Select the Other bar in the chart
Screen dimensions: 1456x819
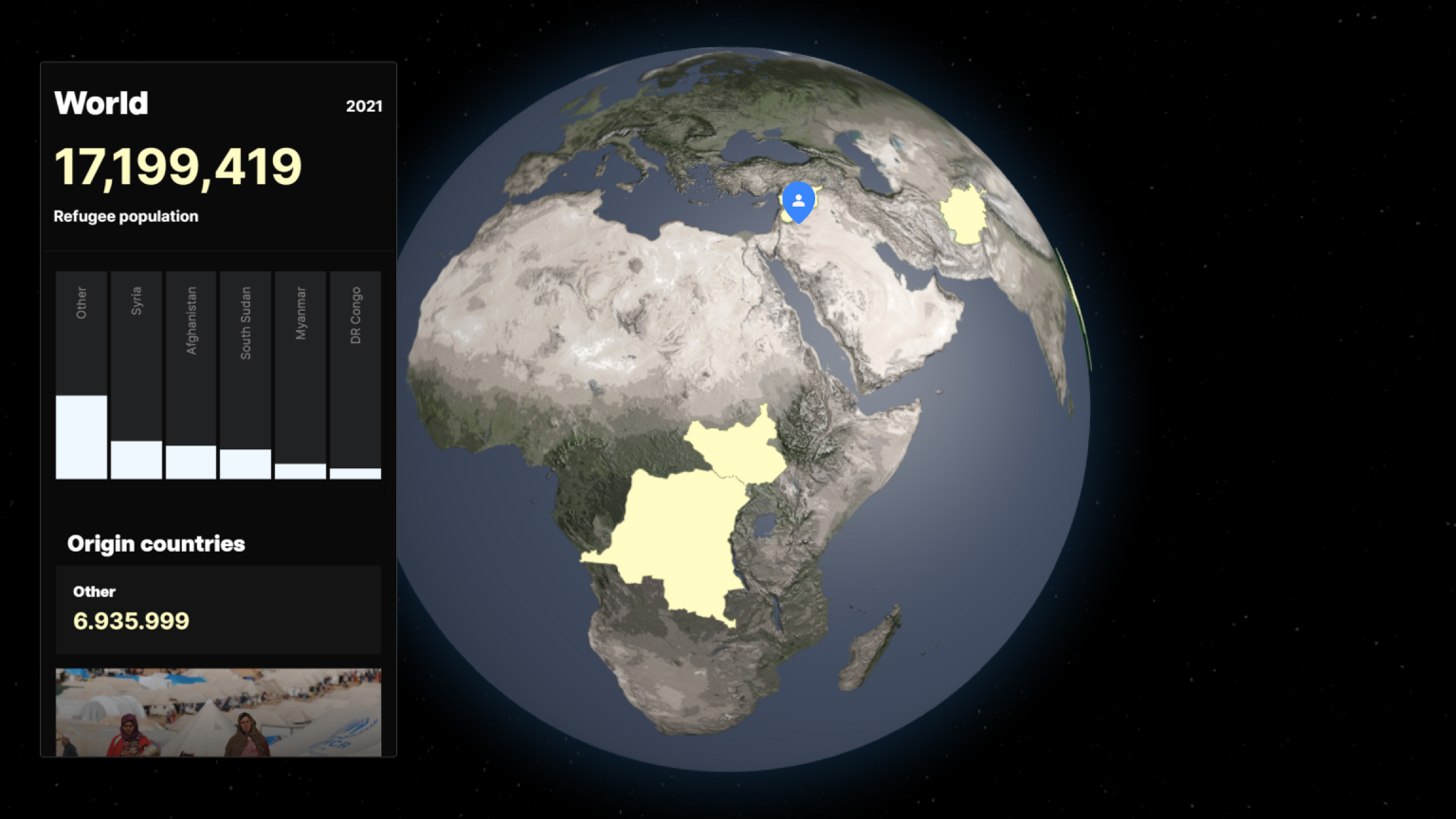coord(82,375)
